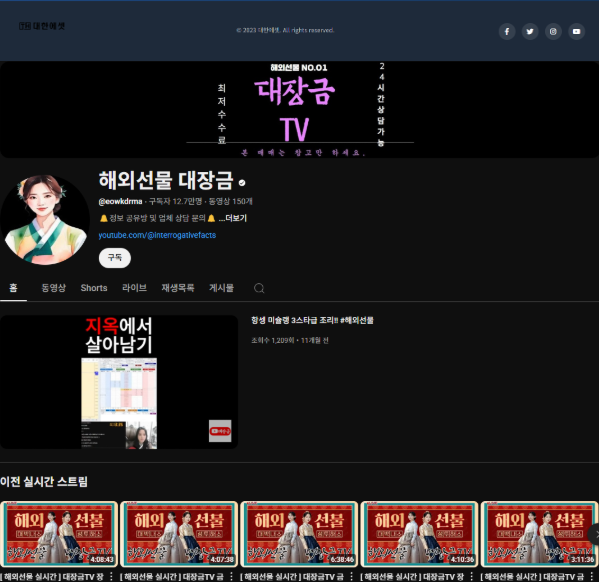Open the channel avatar of the hanbok woman

click(45, 220)
